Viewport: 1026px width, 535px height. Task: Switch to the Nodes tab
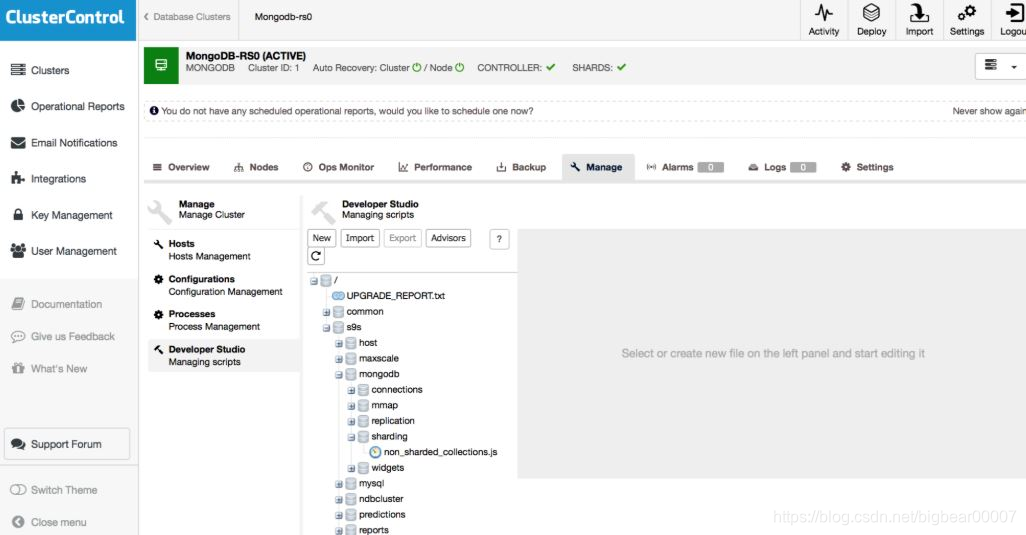click(256, 167)
